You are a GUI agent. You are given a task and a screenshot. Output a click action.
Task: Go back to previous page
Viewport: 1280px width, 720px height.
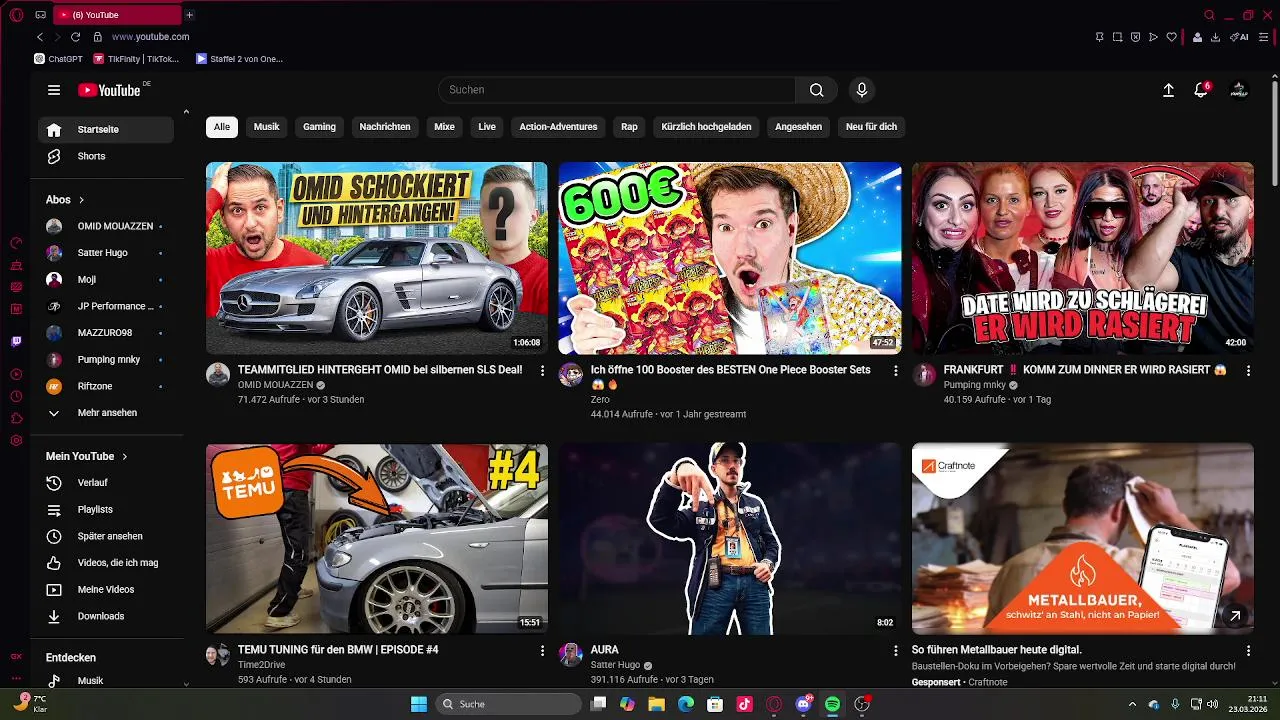coord(40,37)
